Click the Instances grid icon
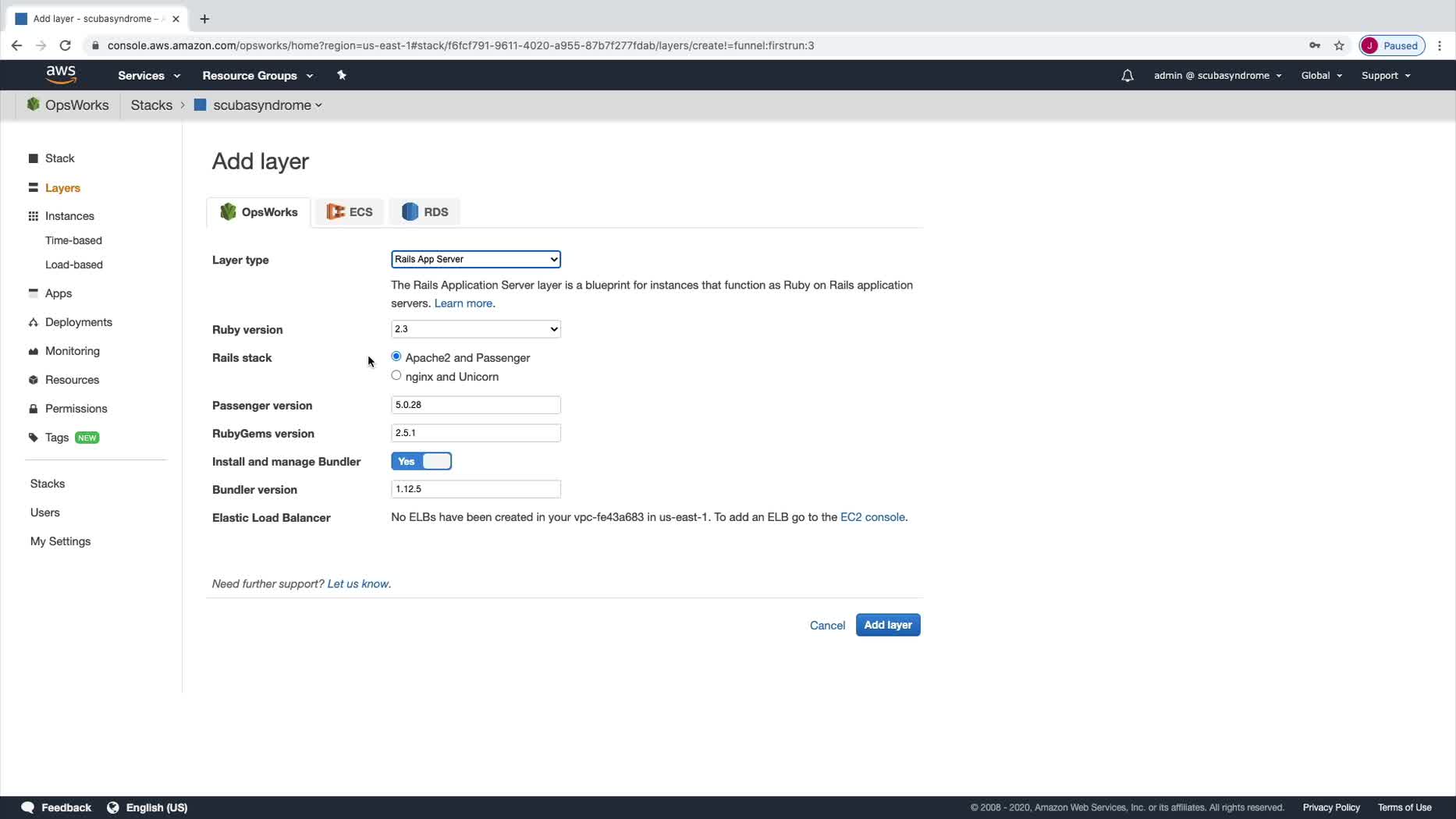 [34, 216]
